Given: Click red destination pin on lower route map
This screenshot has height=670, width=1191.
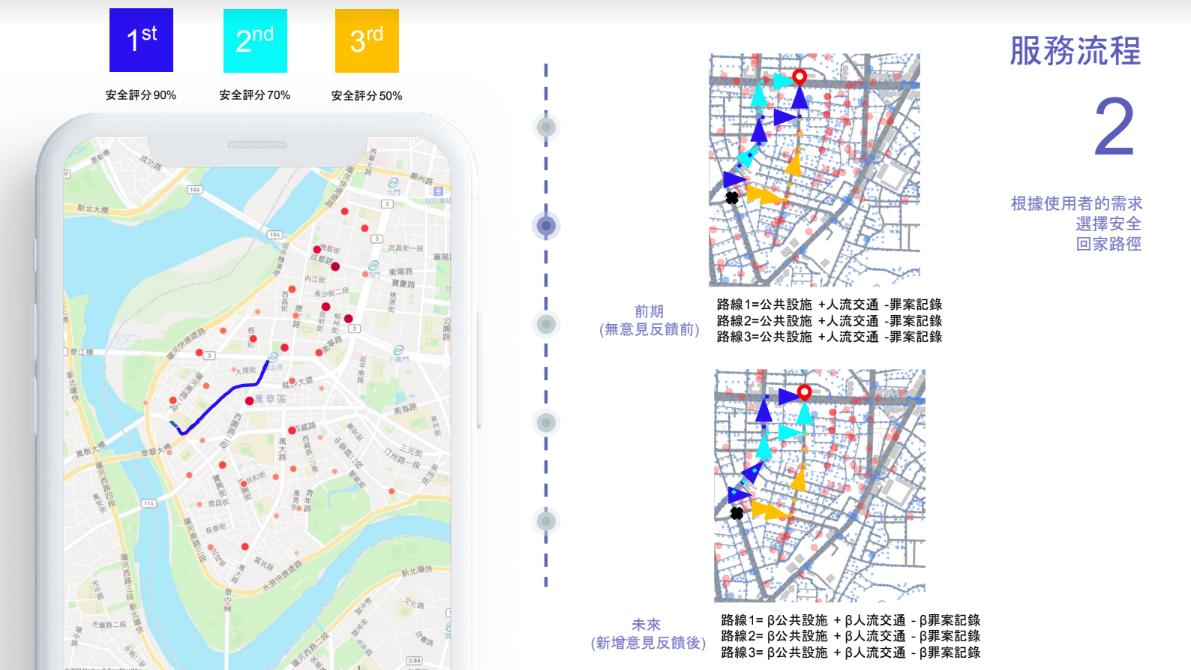Looking at the screenshot, I should coord(804,392).
